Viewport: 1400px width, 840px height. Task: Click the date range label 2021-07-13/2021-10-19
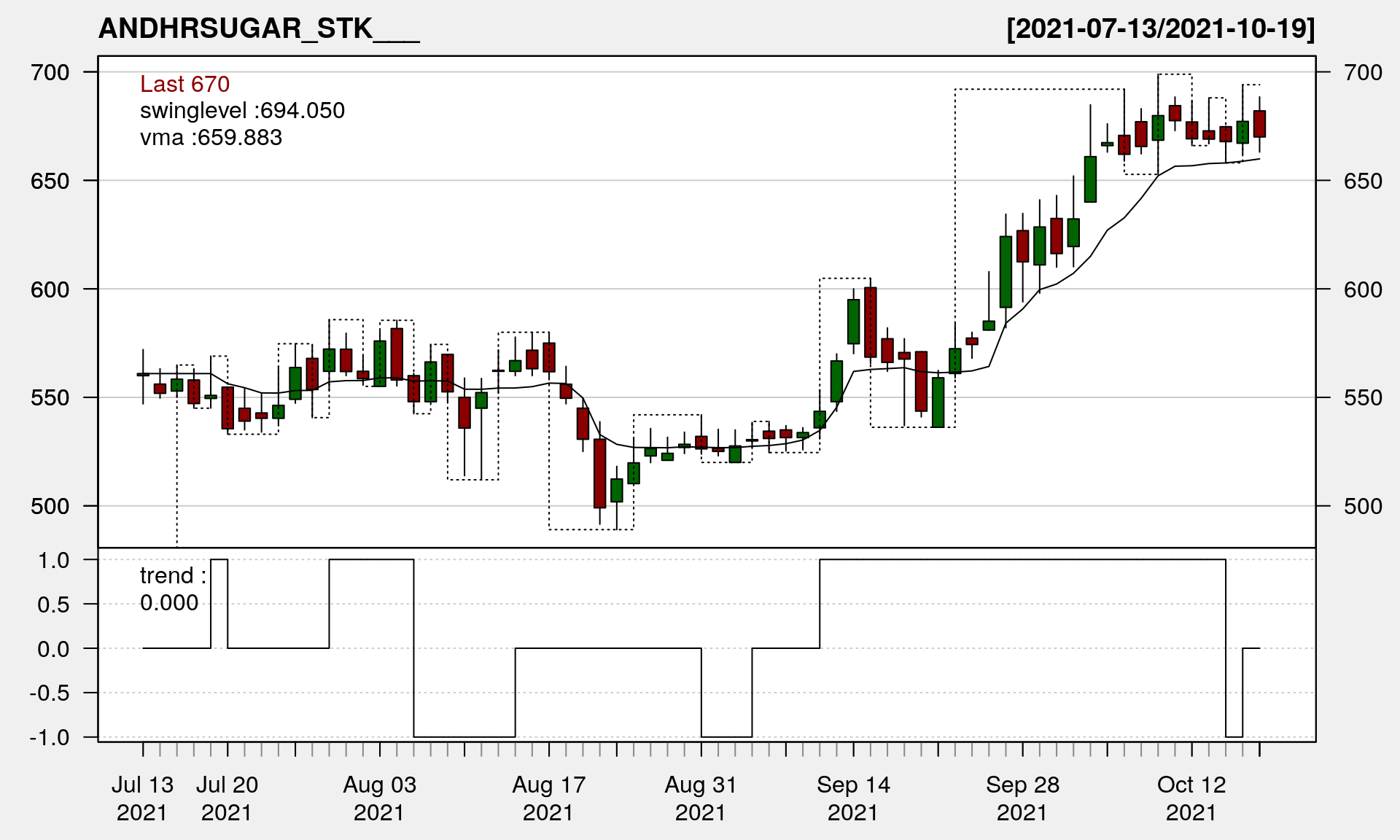[x=1160, y=28]
